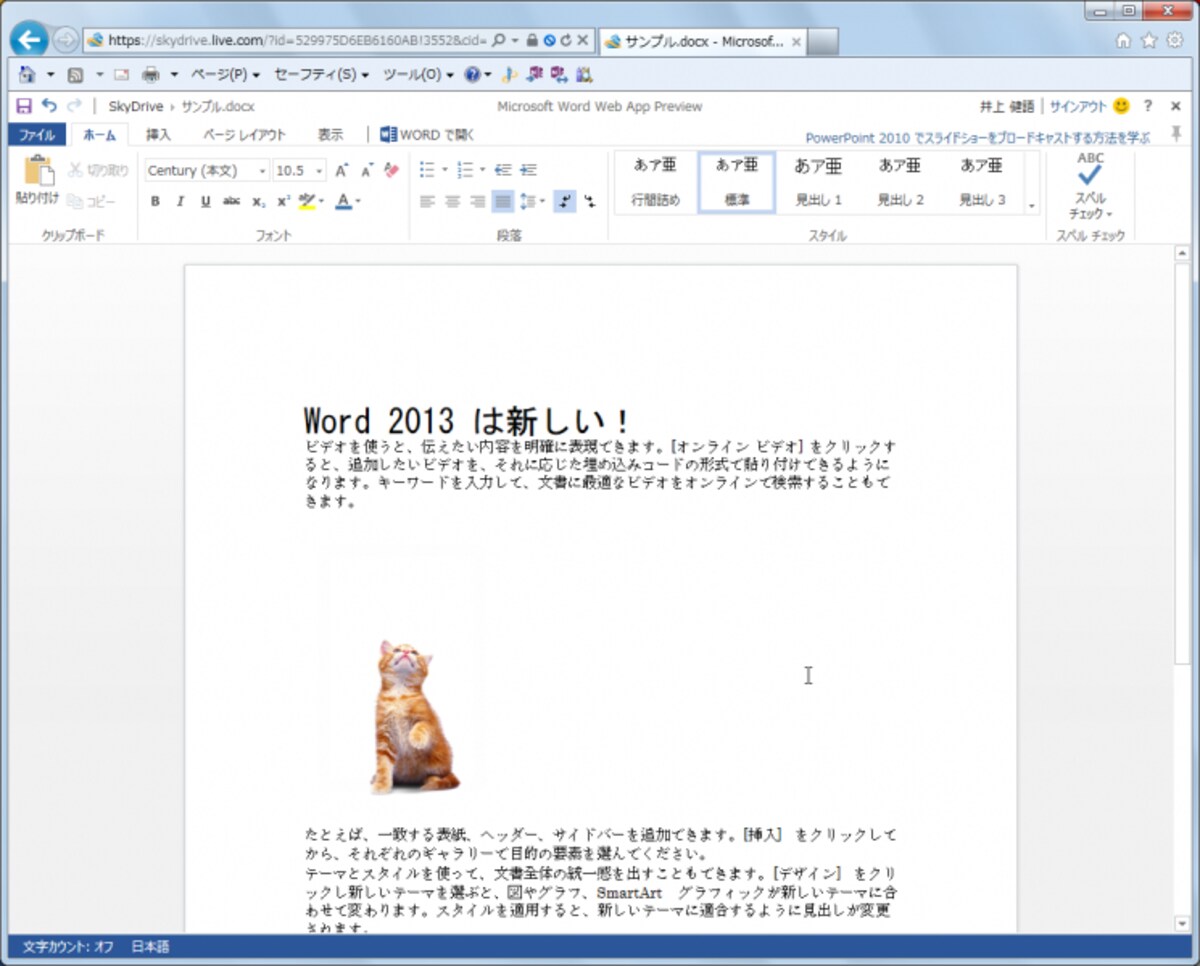The height and width of the screenshot is (966, 1200).
Task: Justify the paragraph text
Action: click(x=503, y=201)
